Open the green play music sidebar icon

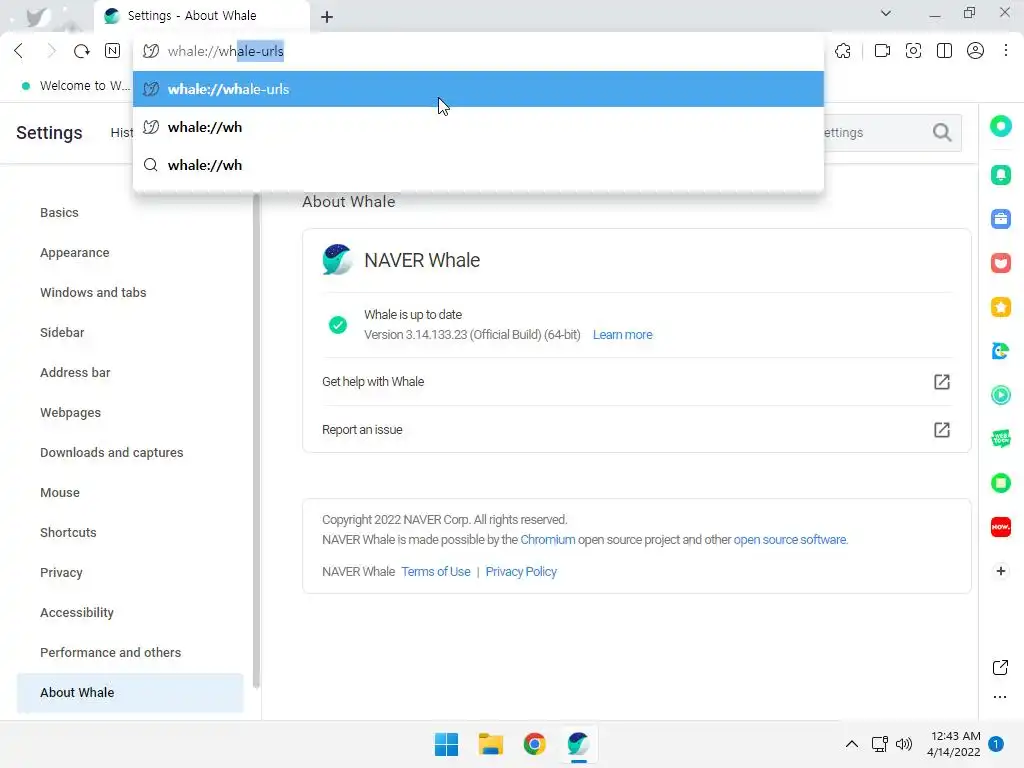point(1000,395)
